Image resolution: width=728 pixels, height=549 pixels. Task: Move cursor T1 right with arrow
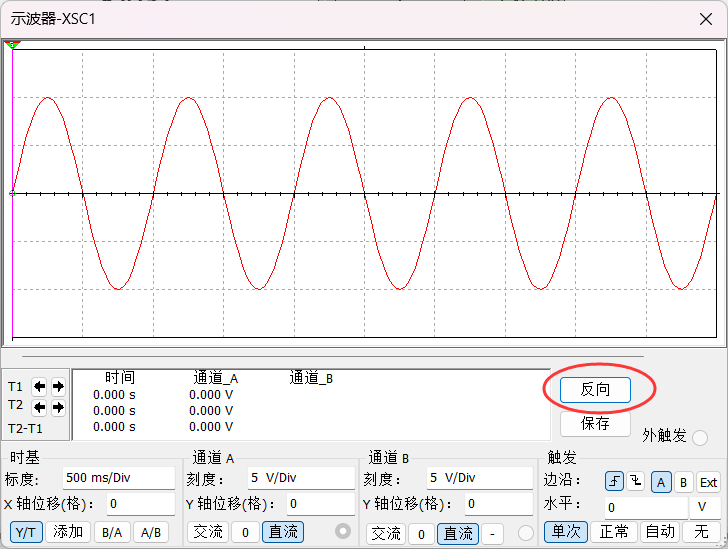pyautogui.click(x=58, y=386)
